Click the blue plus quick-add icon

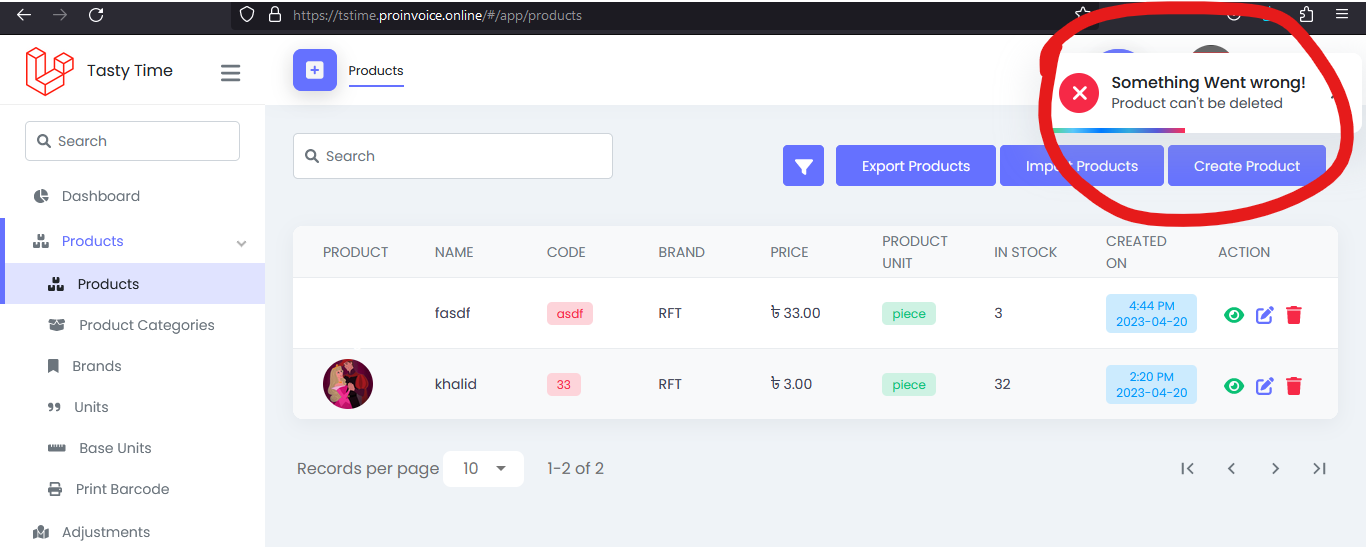(x=315, y=70)
